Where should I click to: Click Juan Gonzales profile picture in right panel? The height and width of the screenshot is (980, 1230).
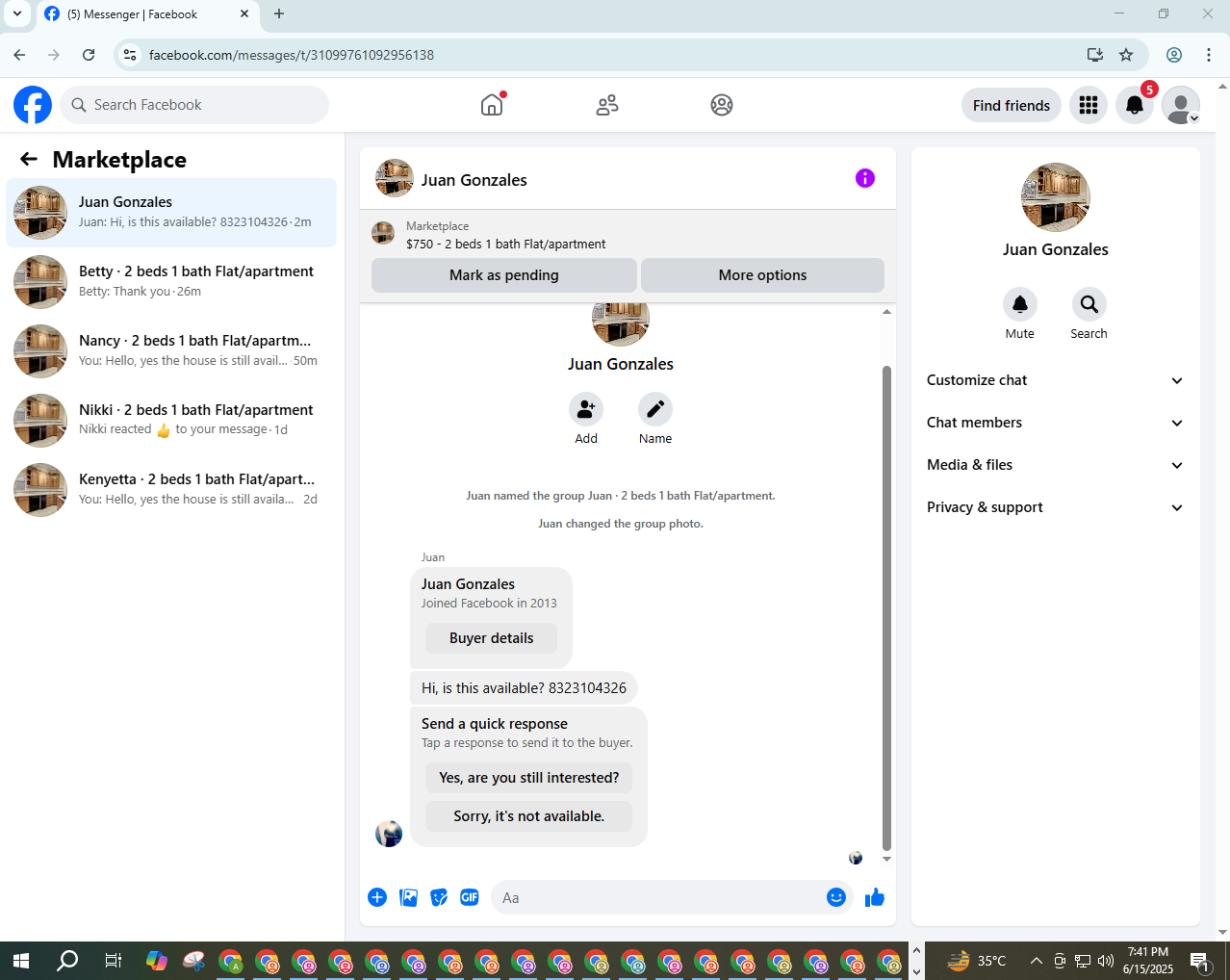coord(1056,197)
